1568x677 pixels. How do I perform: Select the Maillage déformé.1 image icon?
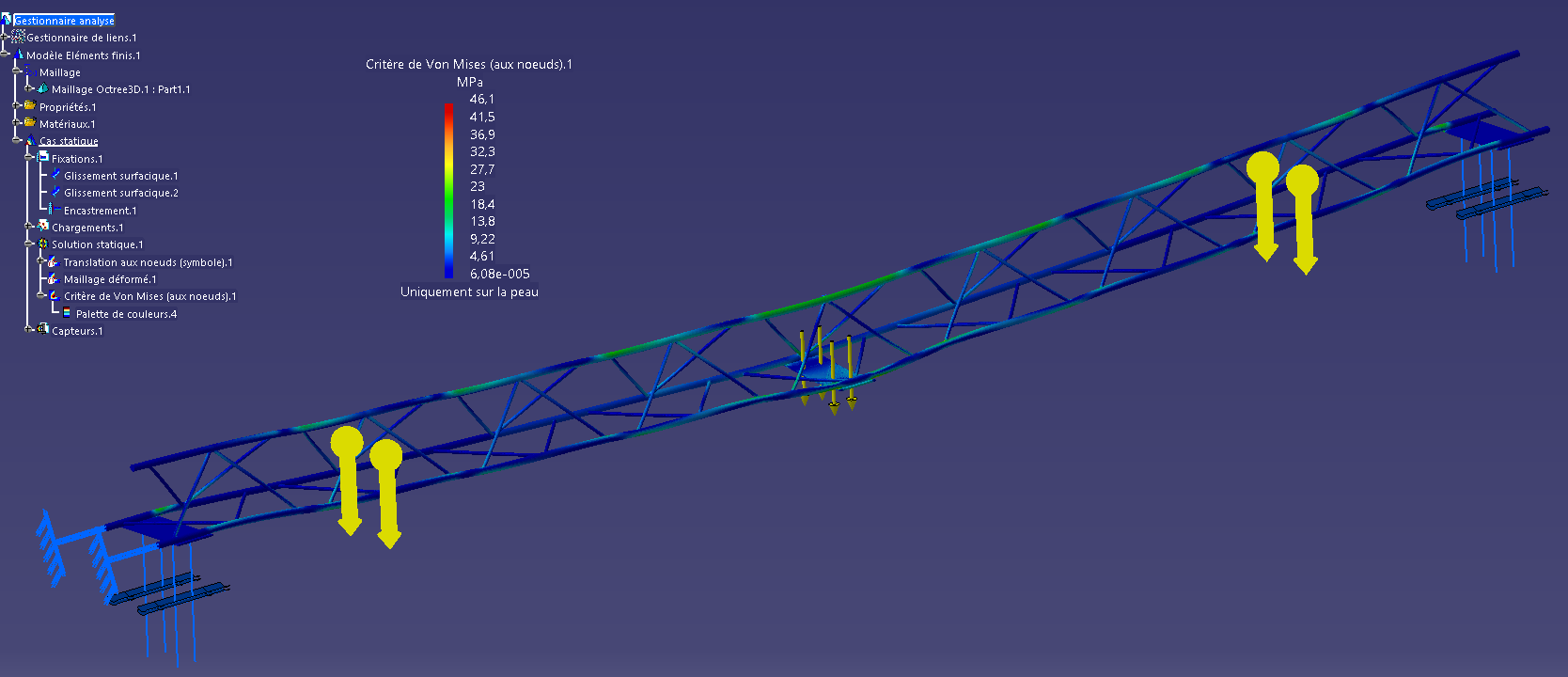[x=54, y=279]
